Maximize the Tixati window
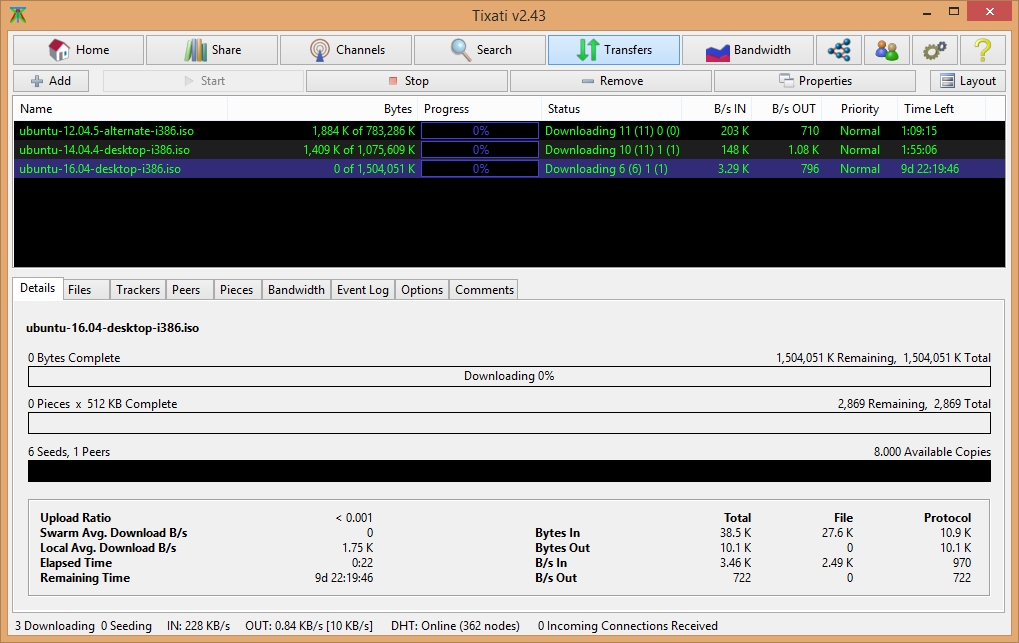Image resolution: width=1019 pixels, height=643 pixels. coord(953,12)
